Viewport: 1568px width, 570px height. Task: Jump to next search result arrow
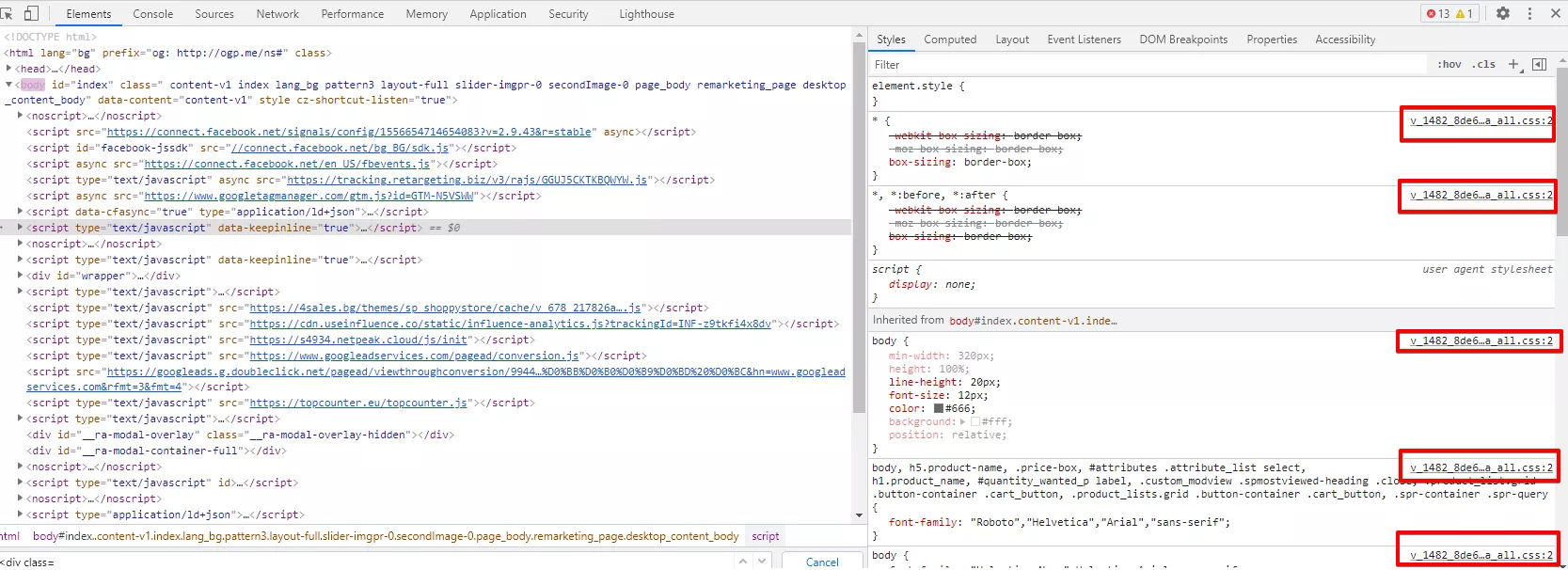pyautogui.click(x=763, y=562)
